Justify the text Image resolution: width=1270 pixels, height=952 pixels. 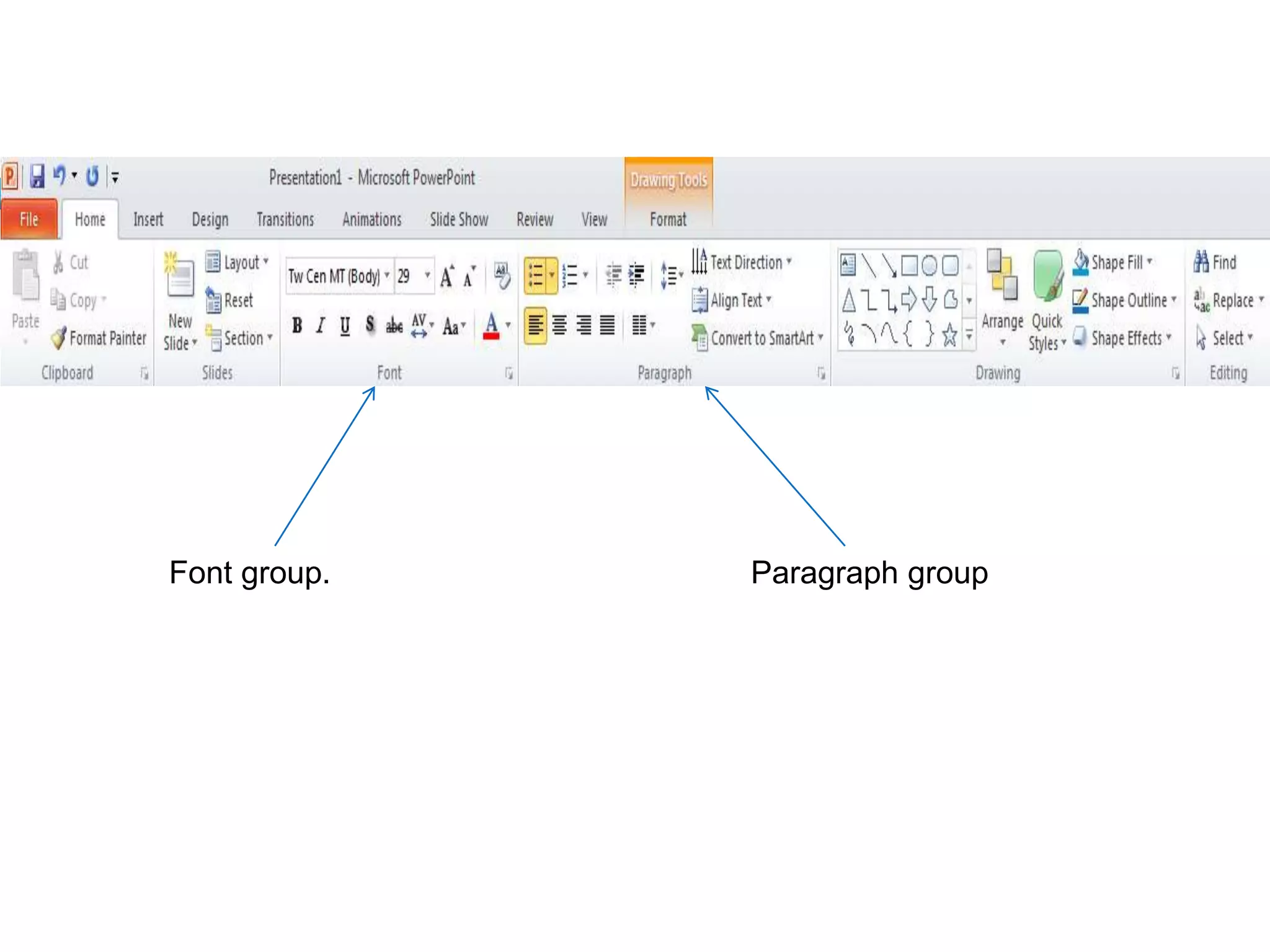(608, 325)
